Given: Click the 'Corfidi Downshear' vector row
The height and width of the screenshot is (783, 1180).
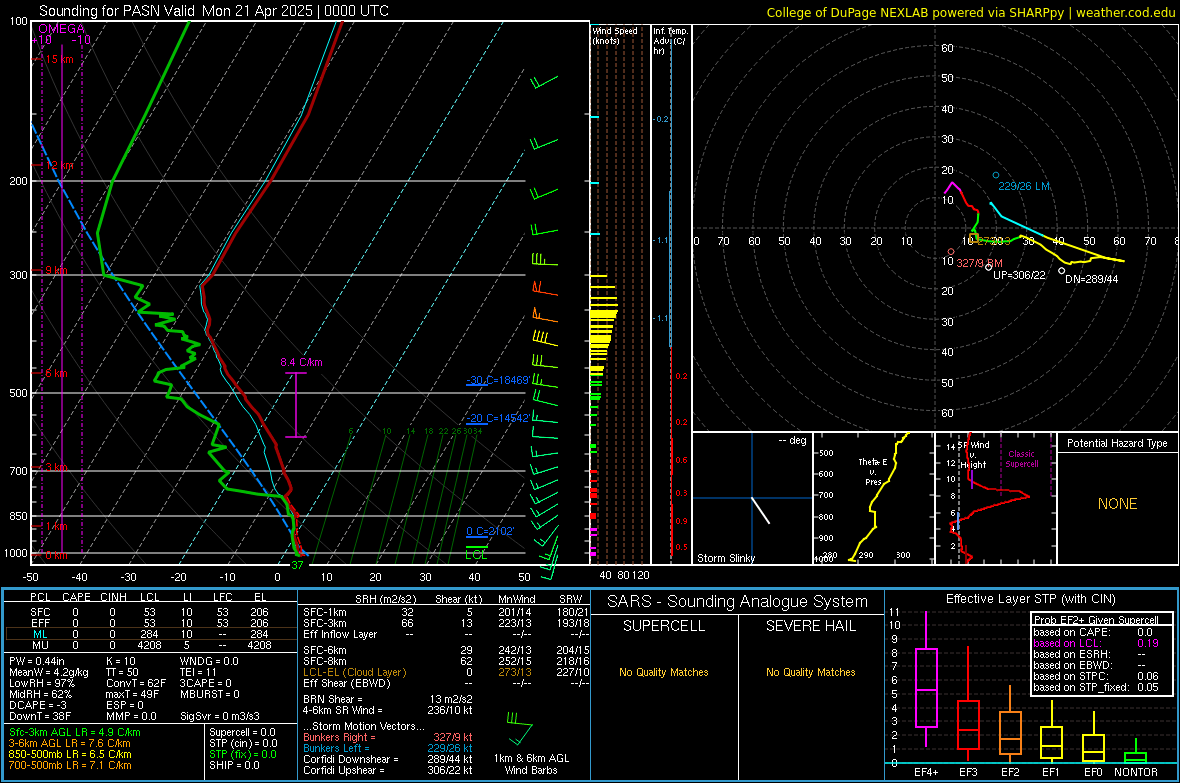Looking at the screenshot, I should (x=388, y=759).
